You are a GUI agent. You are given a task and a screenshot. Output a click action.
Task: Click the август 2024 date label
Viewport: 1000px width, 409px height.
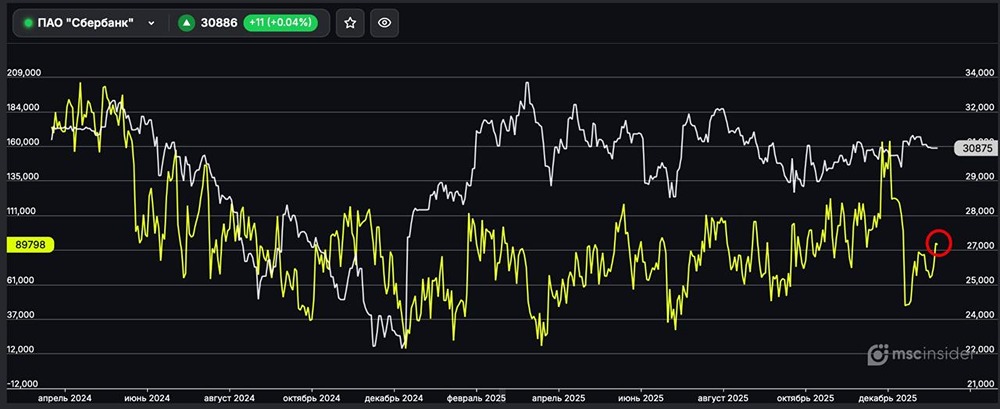(x=229, y=398)
